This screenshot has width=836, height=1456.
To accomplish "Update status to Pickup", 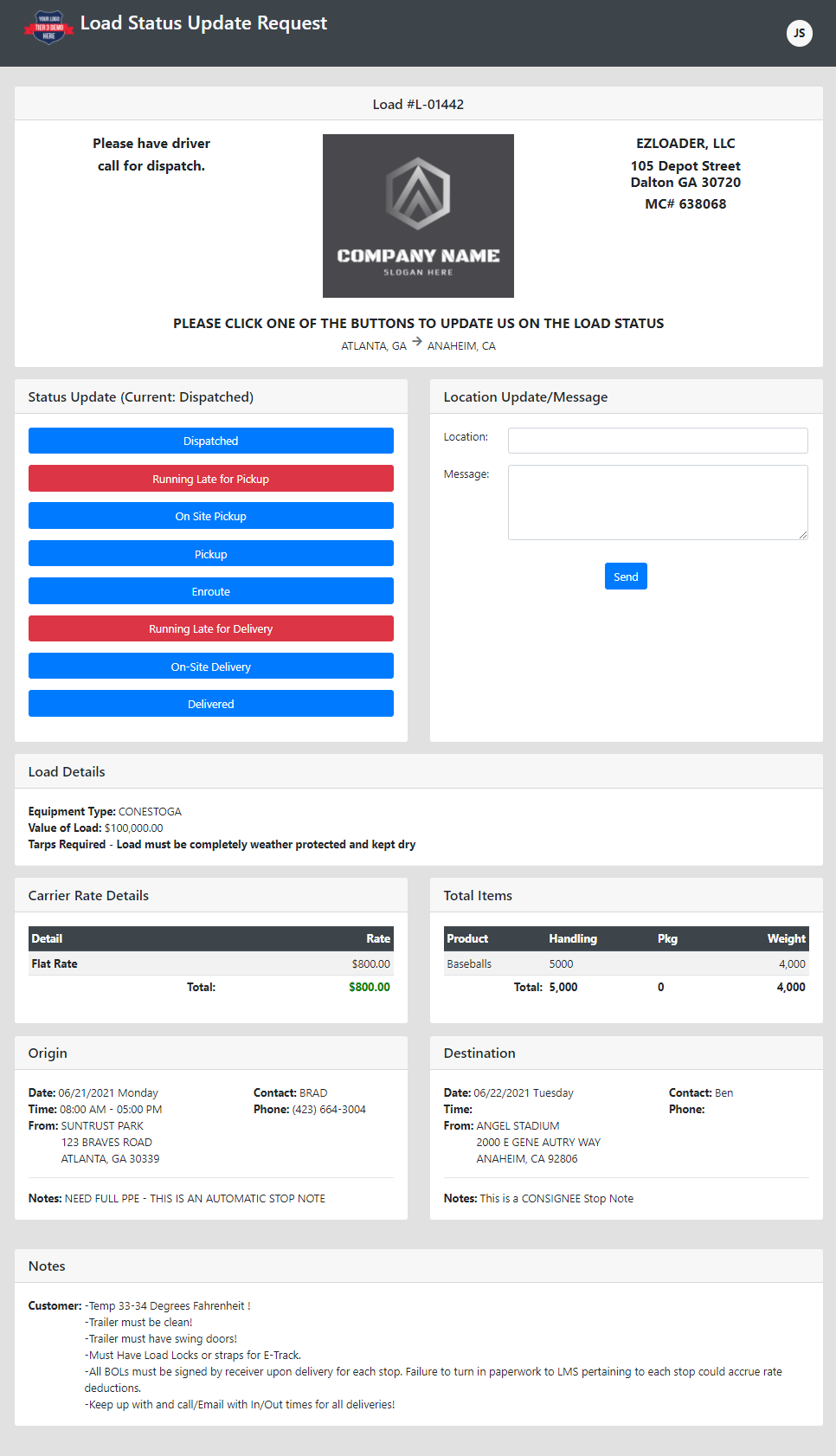I will click(x=210, y=553).
